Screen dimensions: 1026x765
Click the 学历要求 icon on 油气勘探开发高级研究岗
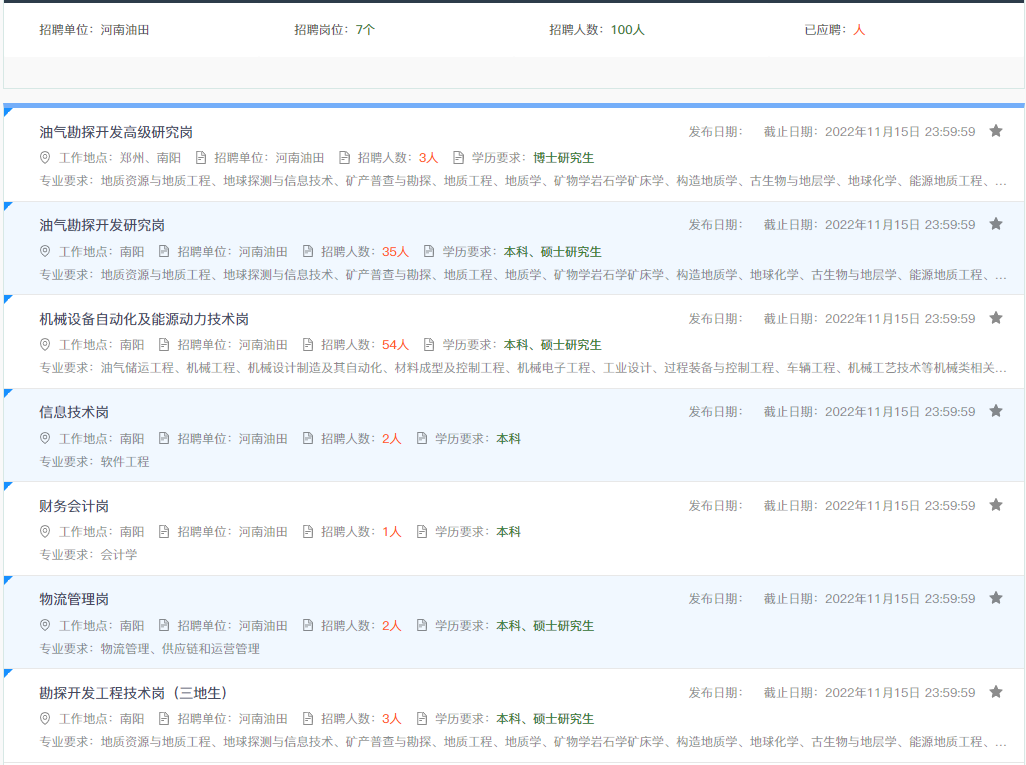(x=457, y=157)
